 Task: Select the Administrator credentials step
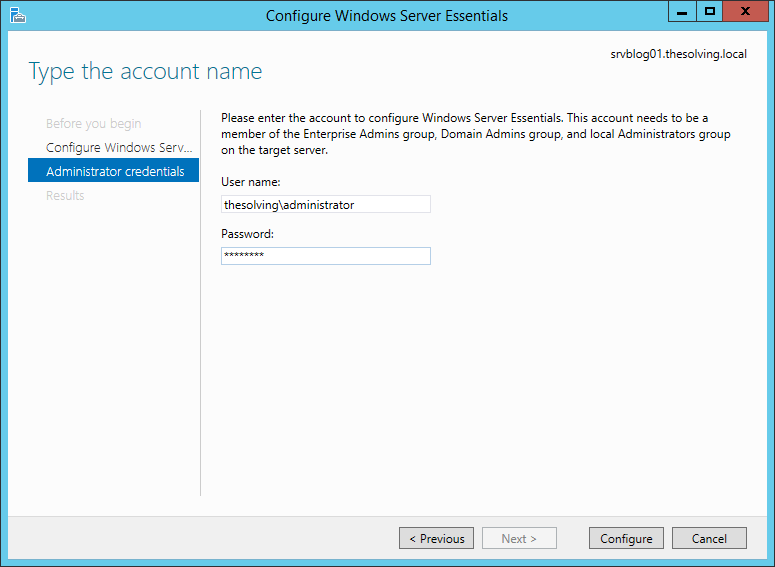(113, 171)
